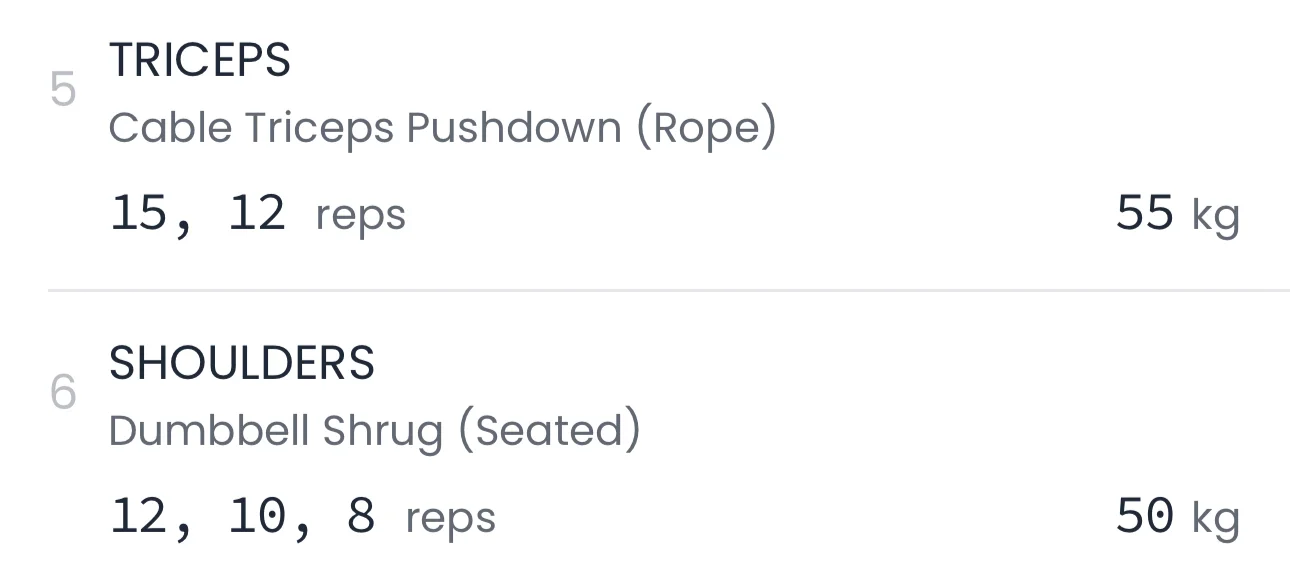
Task: Click the 8 rep count for Dumbbell Shrug
Action: pyautogui.click(x=360, y=516)
